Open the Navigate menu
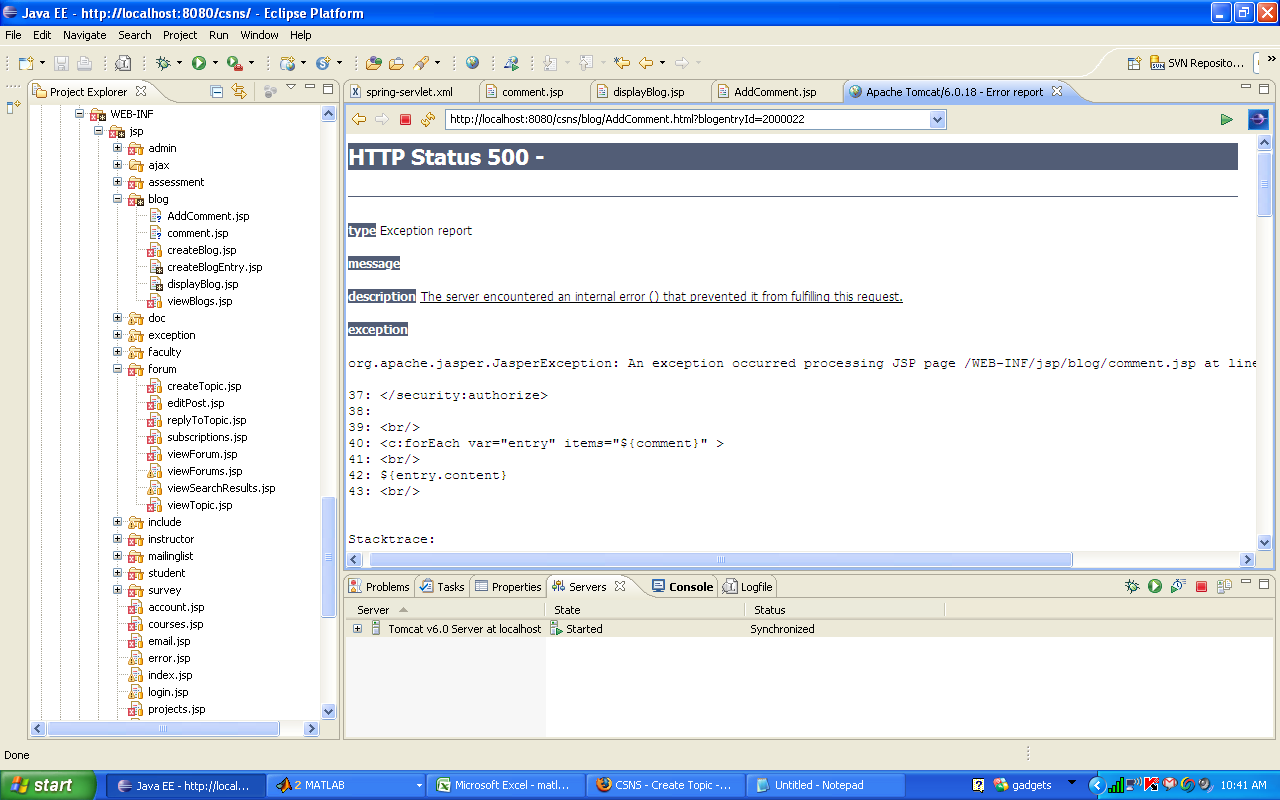The width and height of the screenshot is (1280, 800). tap(84, 35)
